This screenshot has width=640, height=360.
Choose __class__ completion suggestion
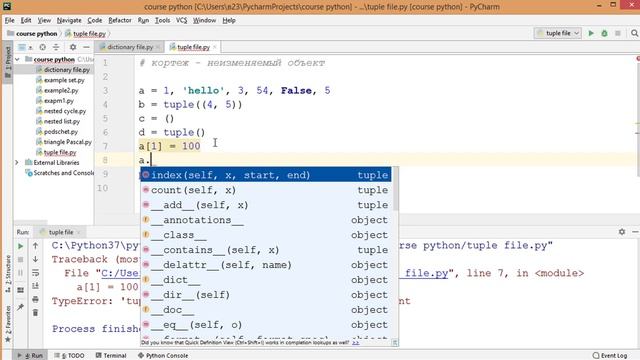266,235
